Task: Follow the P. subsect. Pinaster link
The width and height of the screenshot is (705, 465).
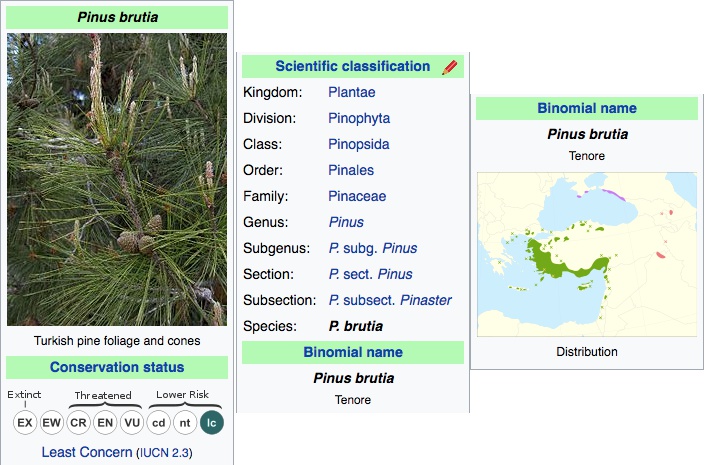Action: (x=390, y=300)
